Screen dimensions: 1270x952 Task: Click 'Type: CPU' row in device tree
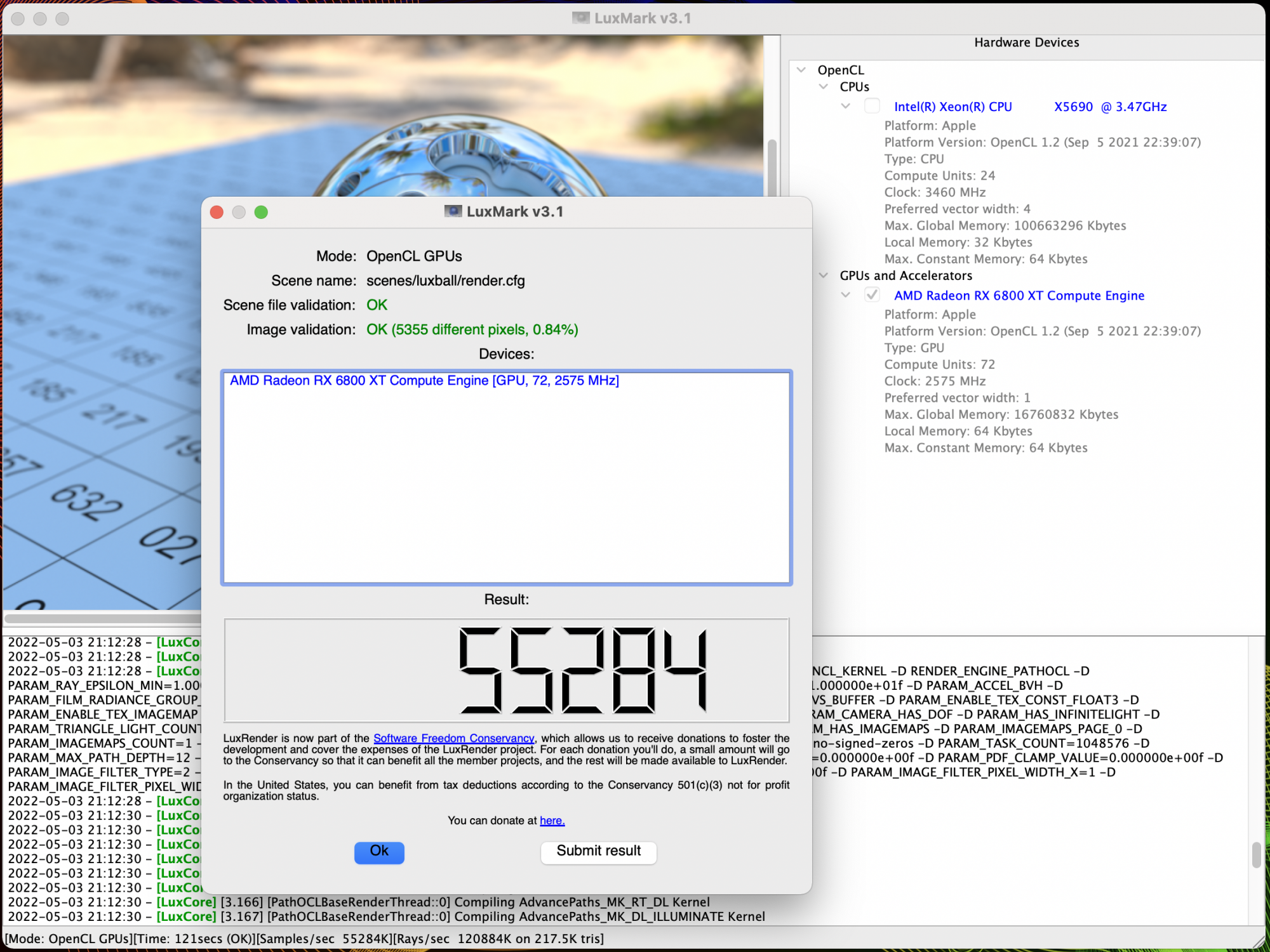pyautogui.click(x=914, y=159)
